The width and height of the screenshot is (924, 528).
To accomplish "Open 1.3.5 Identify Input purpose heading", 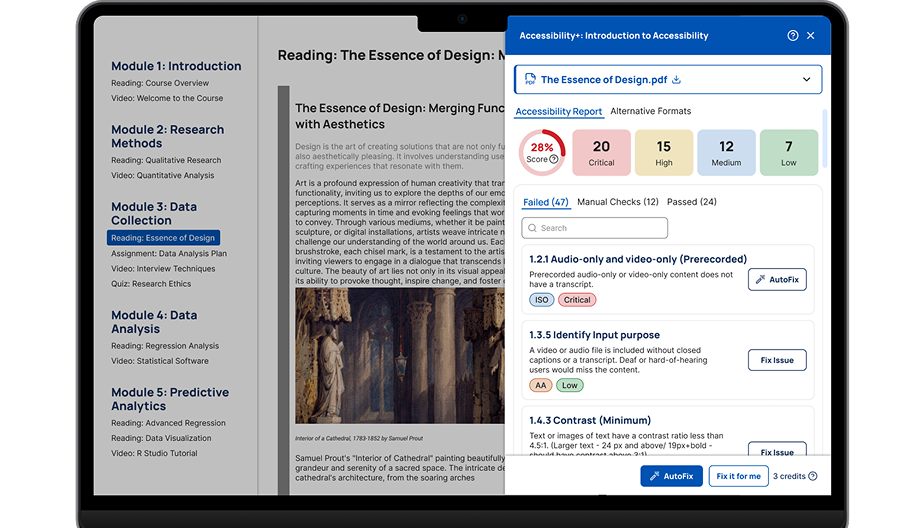I will 594,335.
